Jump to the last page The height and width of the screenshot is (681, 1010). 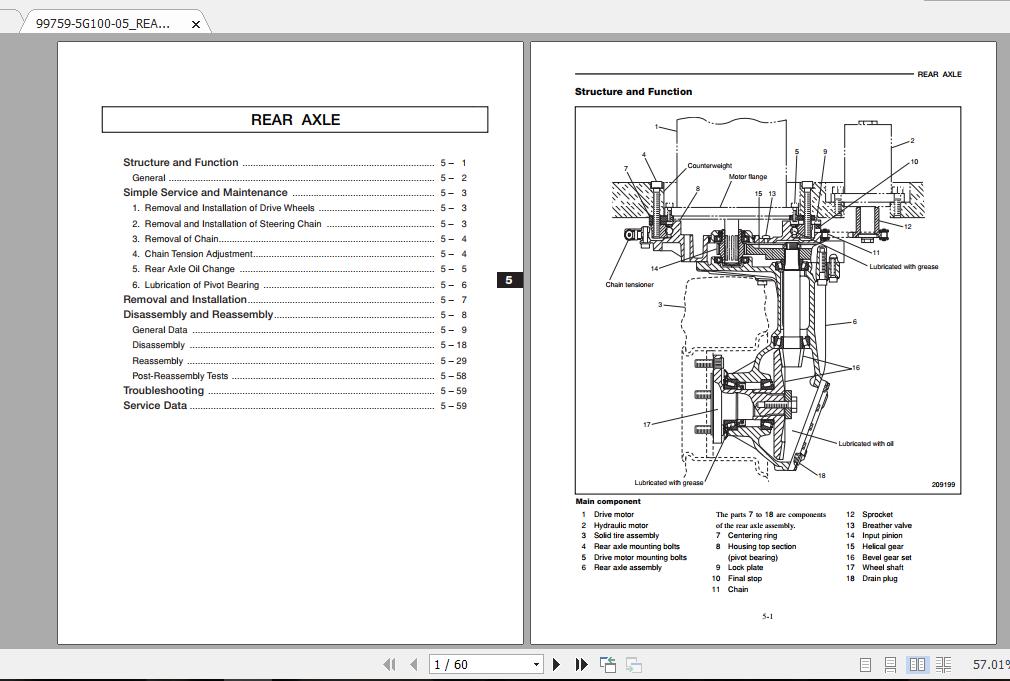[580, 664]
